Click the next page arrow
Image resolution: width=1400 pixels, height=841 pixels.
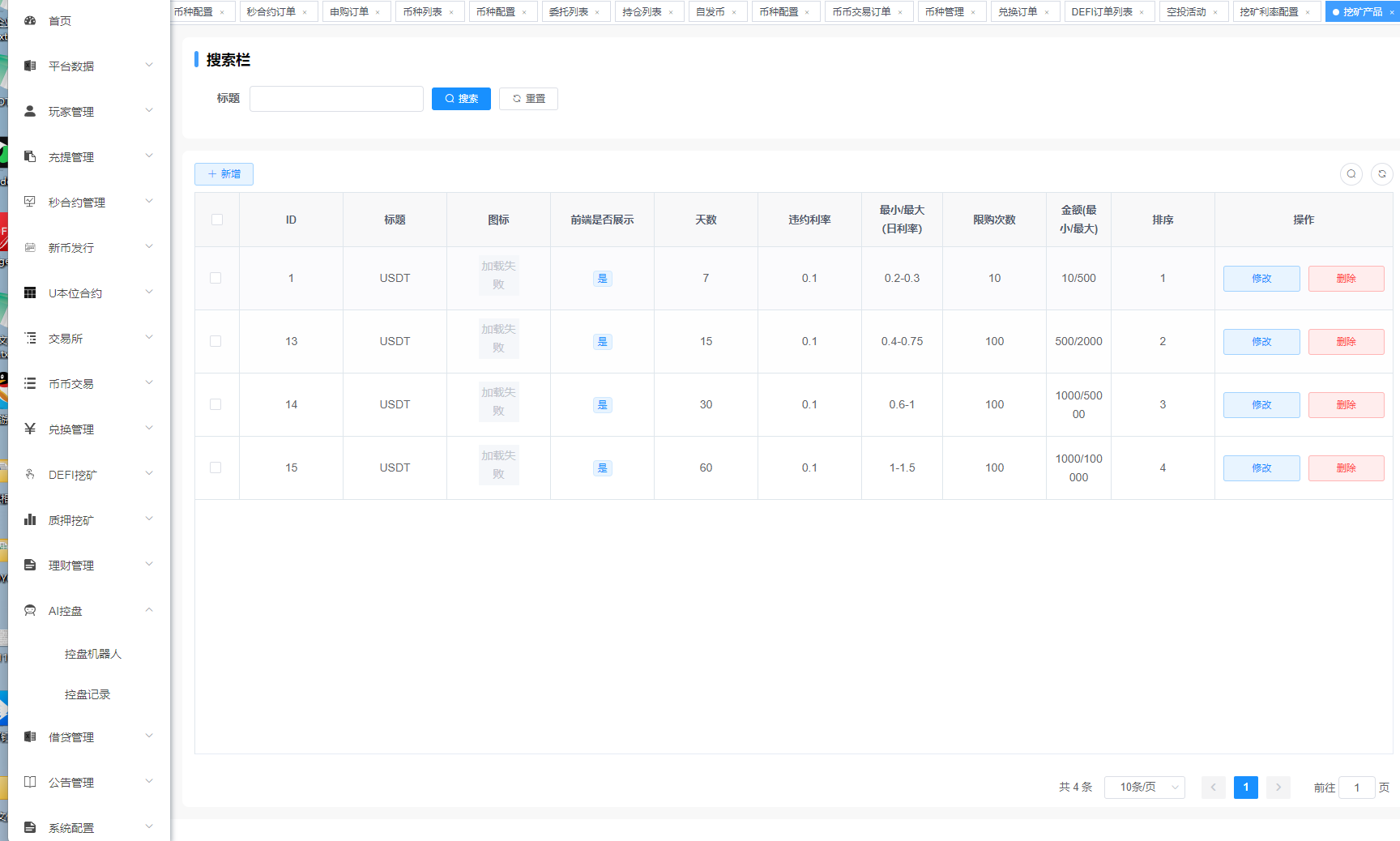pos(1278,788)
